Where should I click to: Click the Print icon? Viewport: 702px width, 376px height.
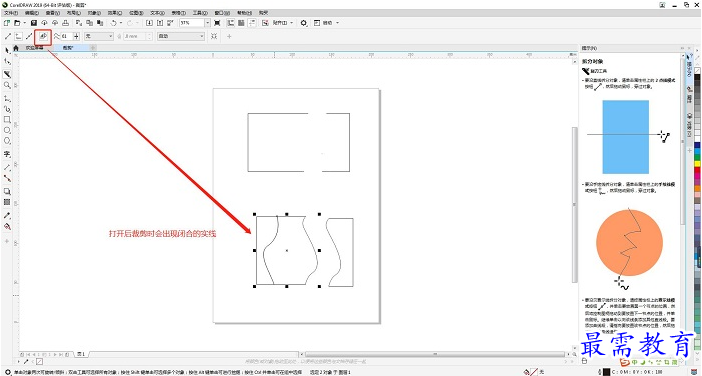click(x=65, y=22)
